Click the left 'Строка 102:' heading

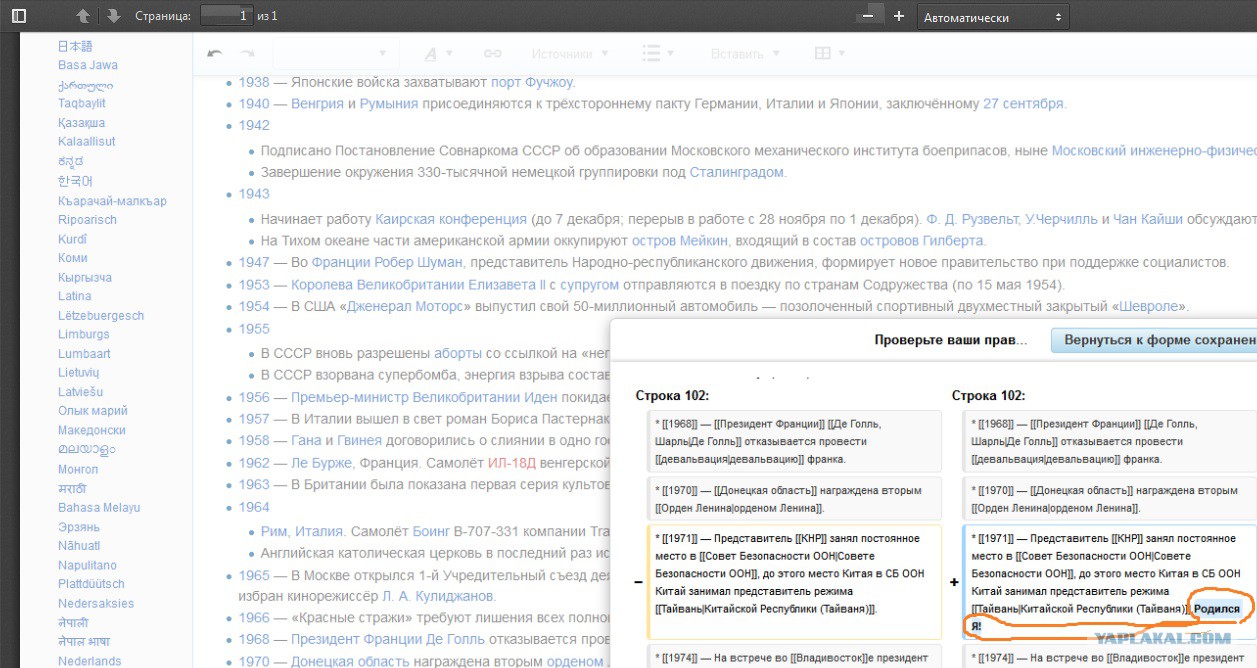[x=672, y=396]
